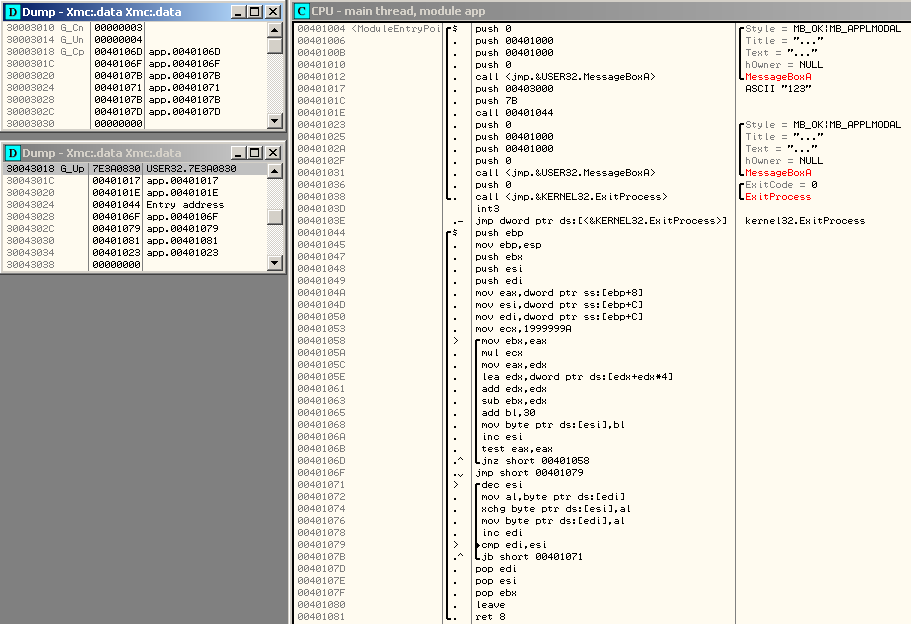Click the scrollbar thumb in lower Dump window

(274, 217)
